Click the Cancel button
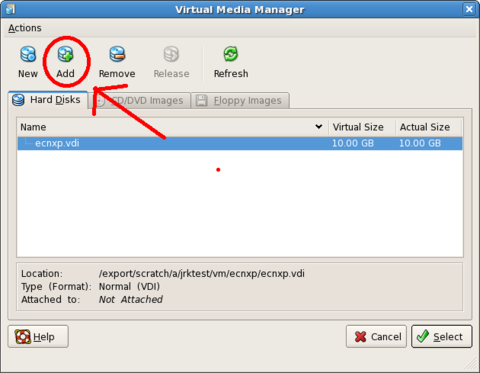Image resolution: width=480 pixels, height=373 pixels. click(376, 337)
